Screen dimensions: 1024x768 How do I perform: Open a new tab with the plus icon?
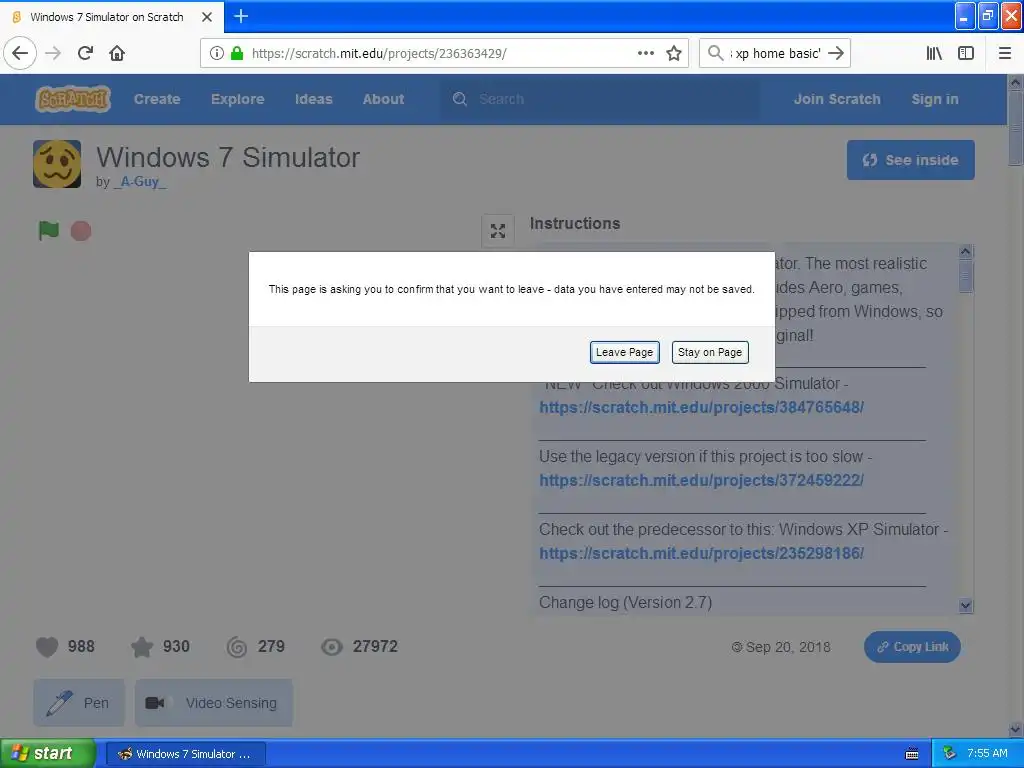pyautogui.click(x=241, y=16)
